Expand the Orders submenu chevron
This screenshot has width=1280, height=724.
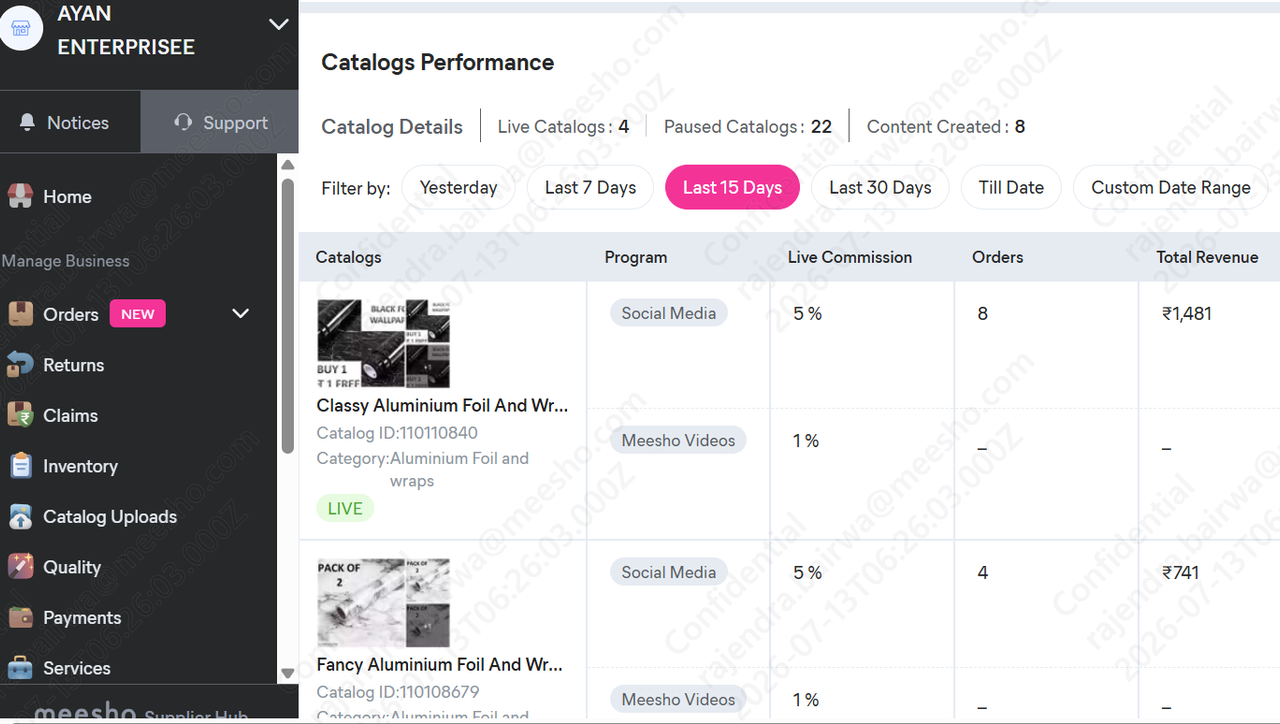coord(240,313)
